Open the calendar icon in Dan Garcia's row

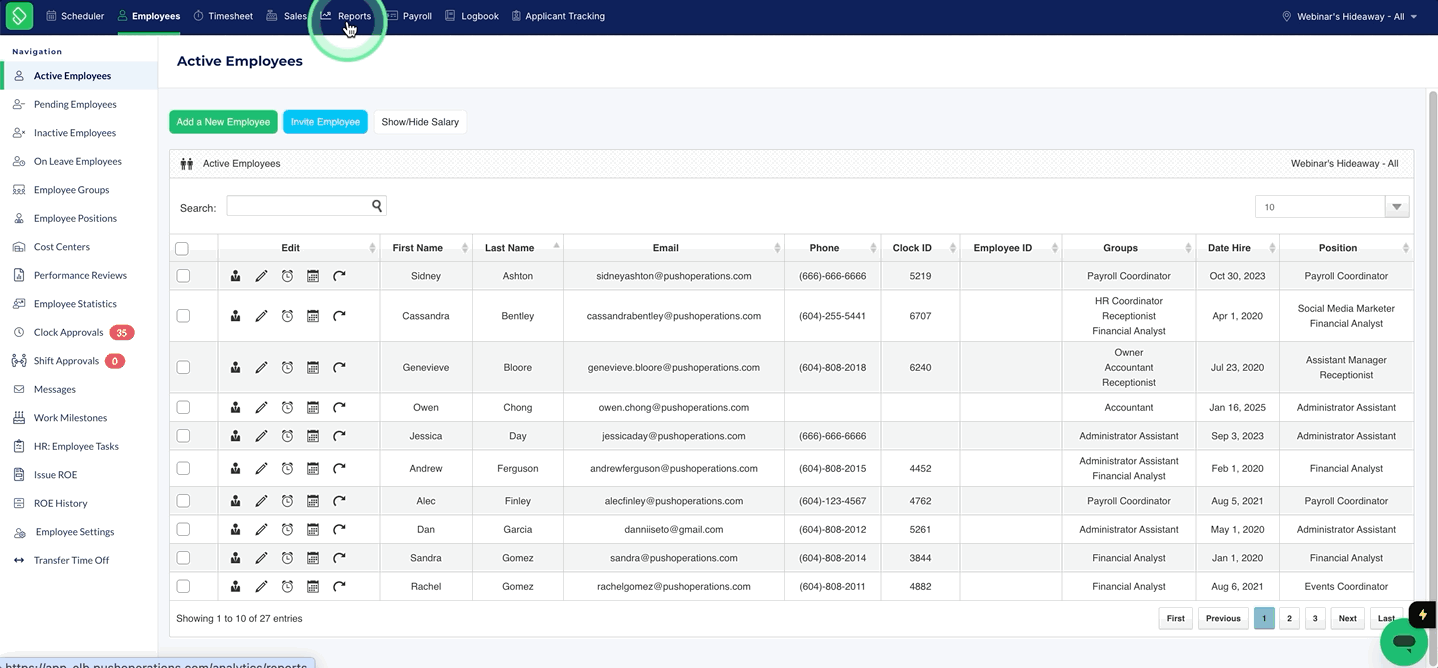pos(313,530)
